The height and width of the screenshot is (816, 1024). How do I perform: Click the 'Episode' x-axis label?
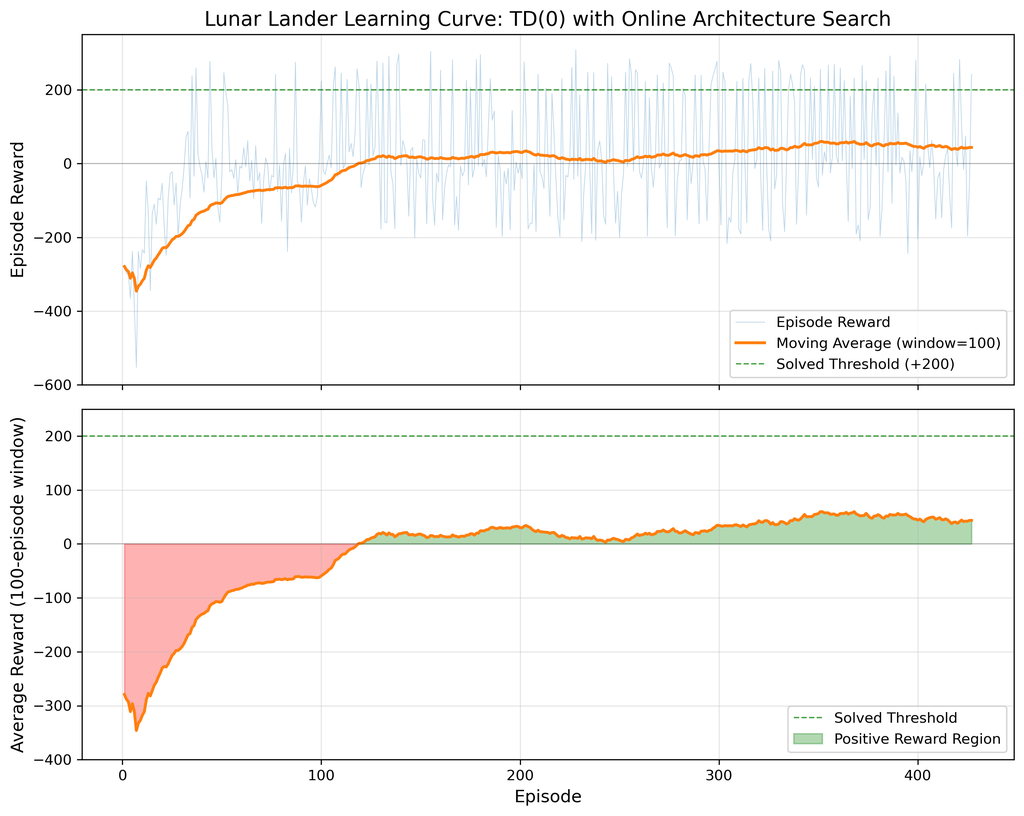coord(547,796)
